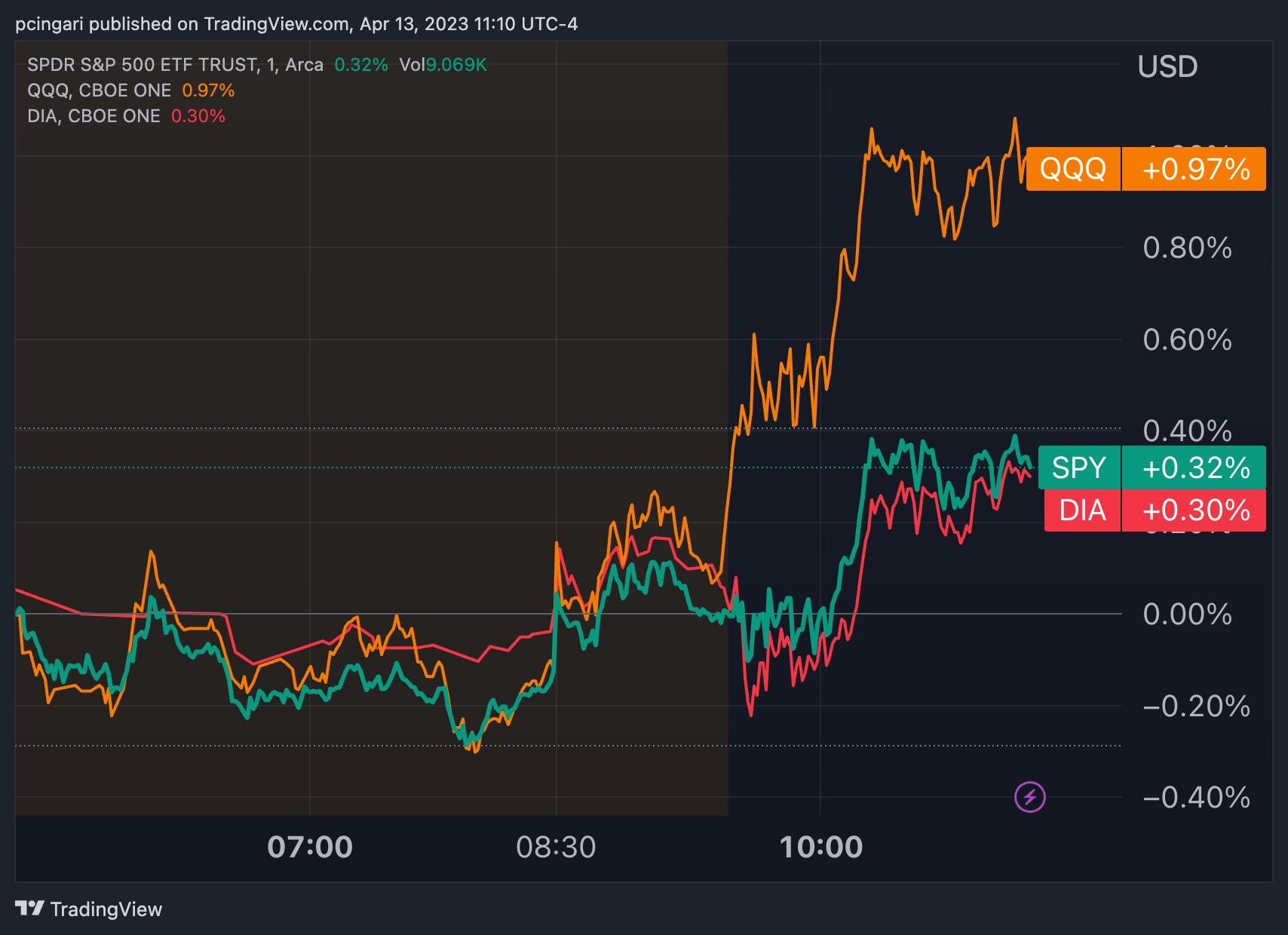The height and width of the screenshot is (935, 1288).
Task: Click the DIA, CBOE ONE legend entry
Action: tap(94, 116)
